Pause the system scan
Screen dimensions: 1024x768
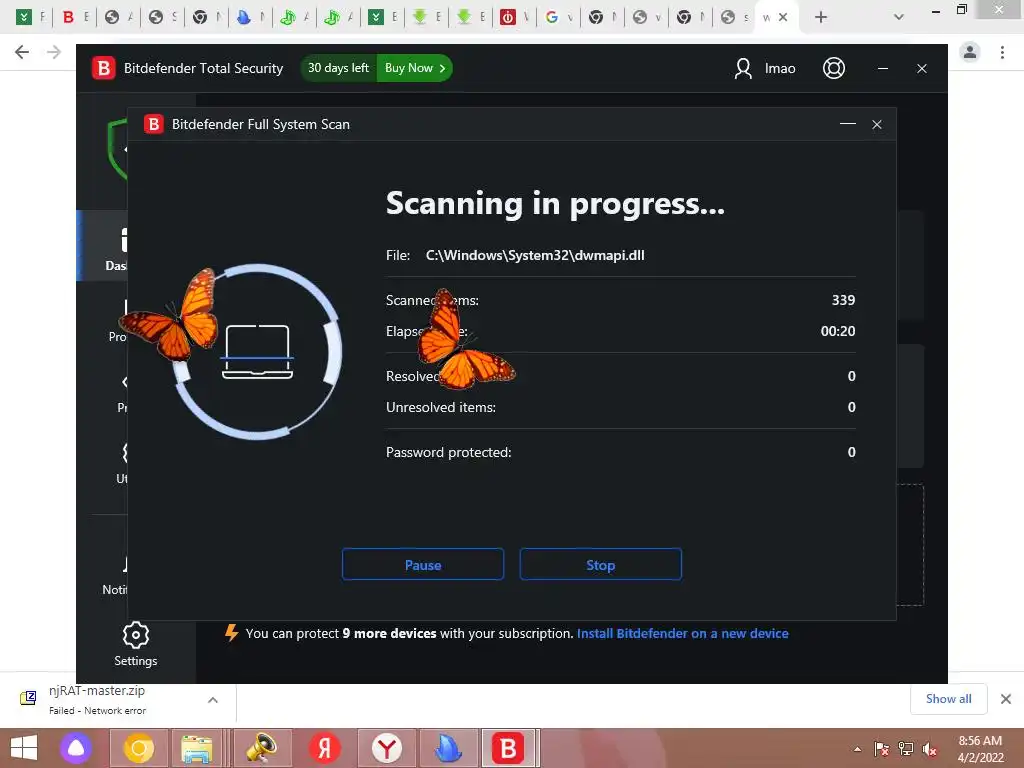423,564
